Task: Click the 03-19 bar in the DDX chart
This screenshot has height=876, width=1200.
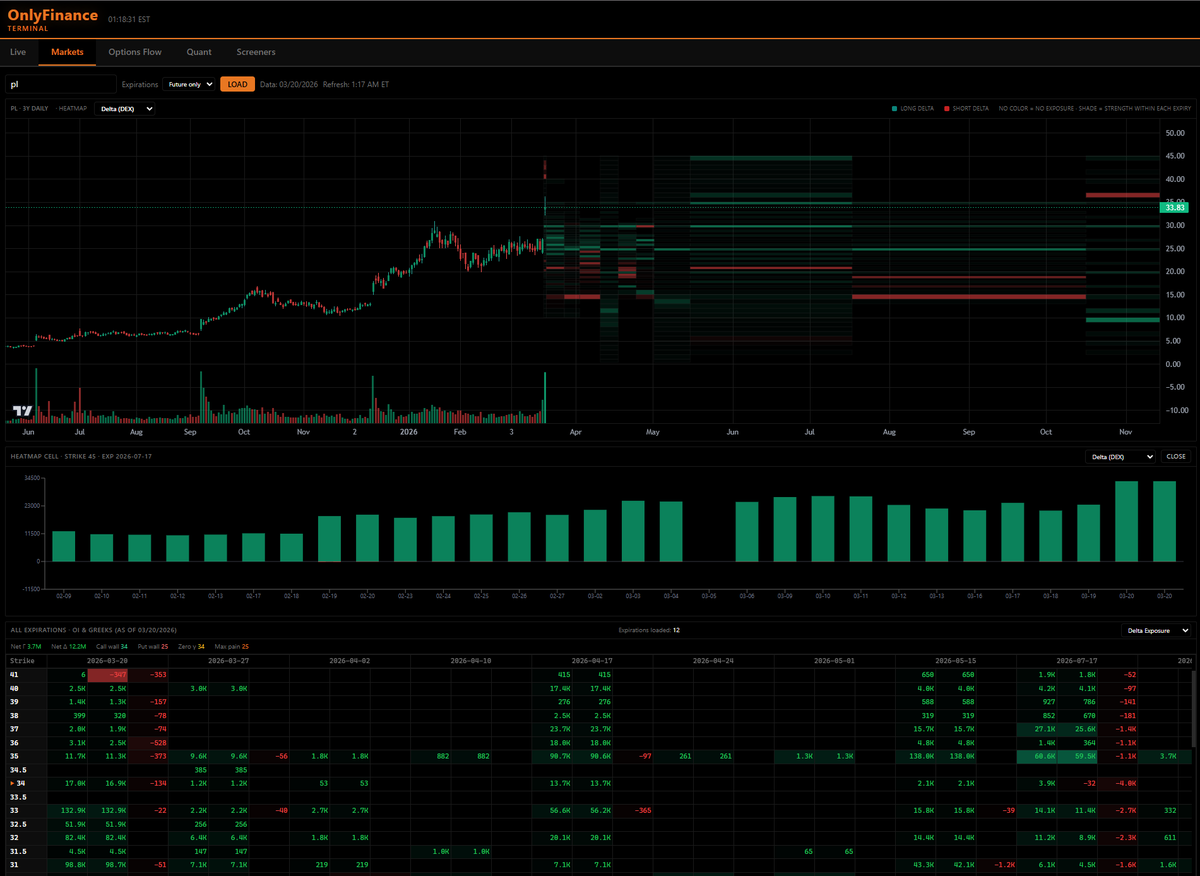Action: pyautogui.click(x=1088, y=533)
